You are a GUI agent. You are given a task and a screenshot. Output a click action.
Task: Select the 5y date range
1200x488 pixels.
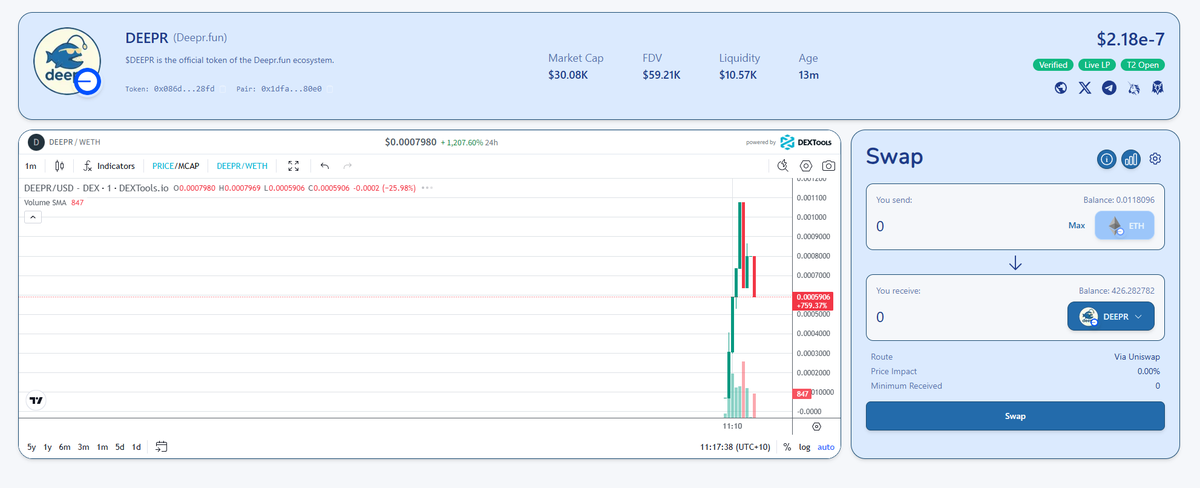[x=31, y=447]
